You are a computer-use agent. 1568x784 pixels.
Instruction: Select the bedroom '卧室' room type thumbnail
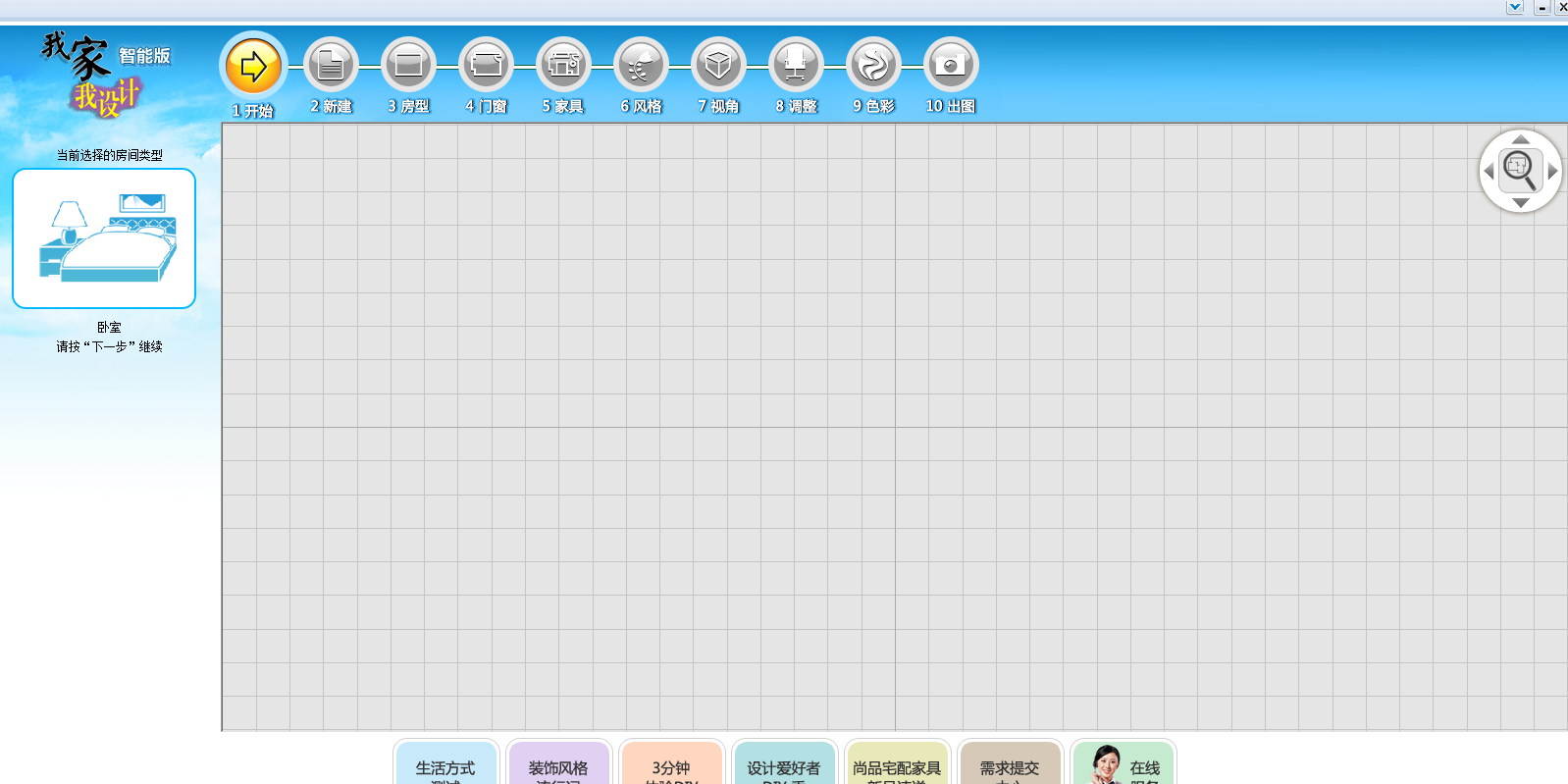[x=104, y=238]
